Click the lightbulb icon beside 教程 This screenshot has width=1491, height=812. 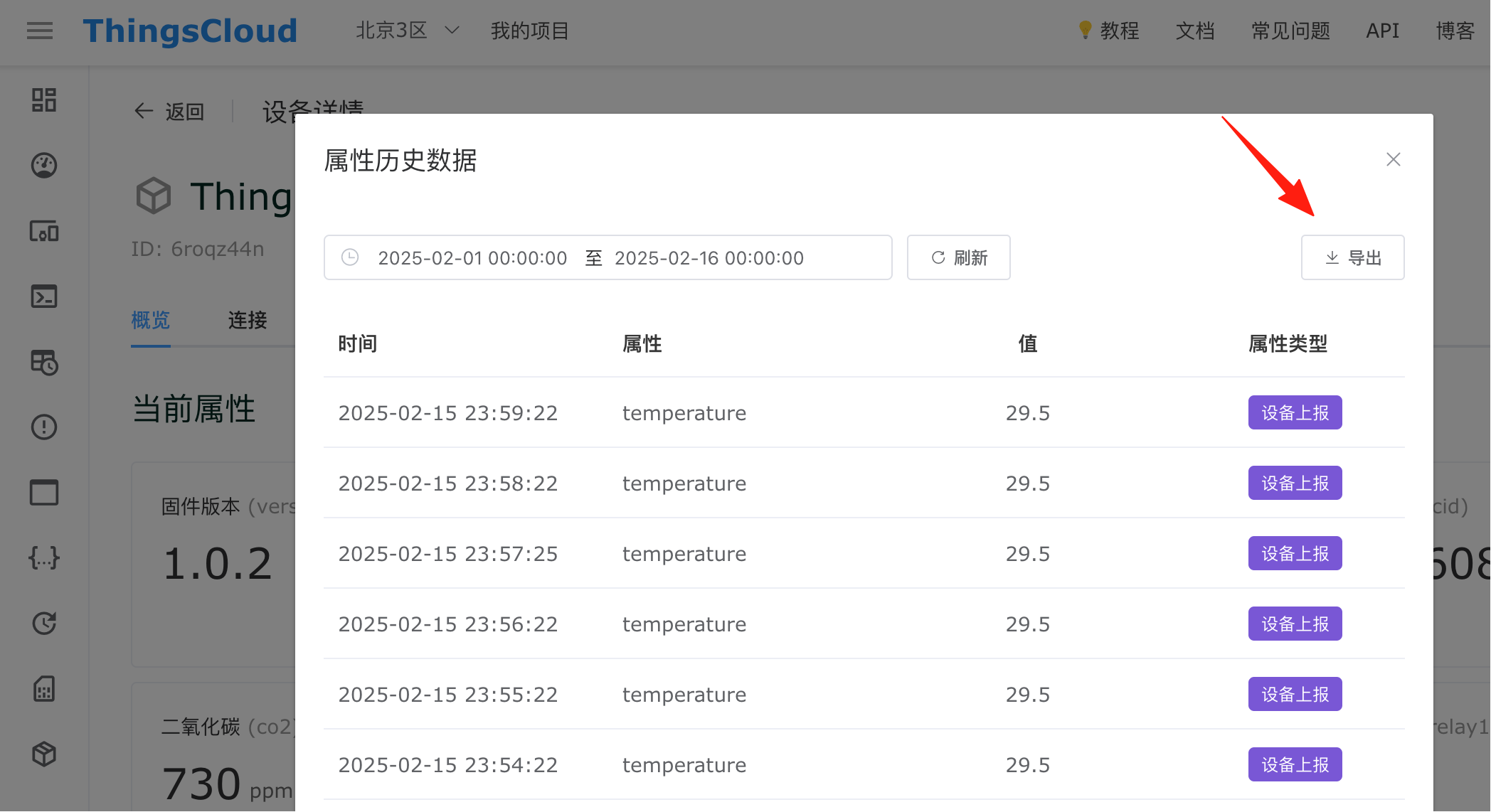1085,30
